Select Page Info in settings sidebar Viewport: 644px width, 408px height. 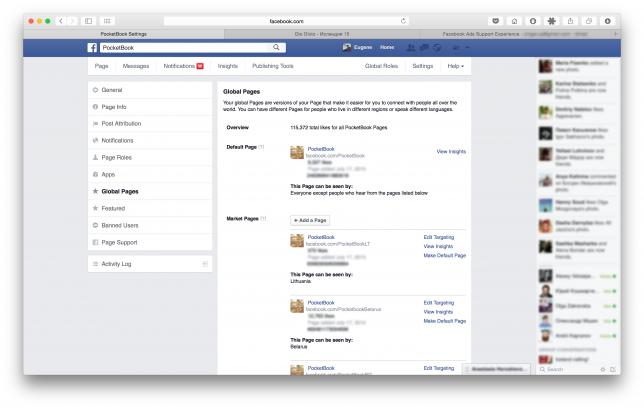pos(150,107)
